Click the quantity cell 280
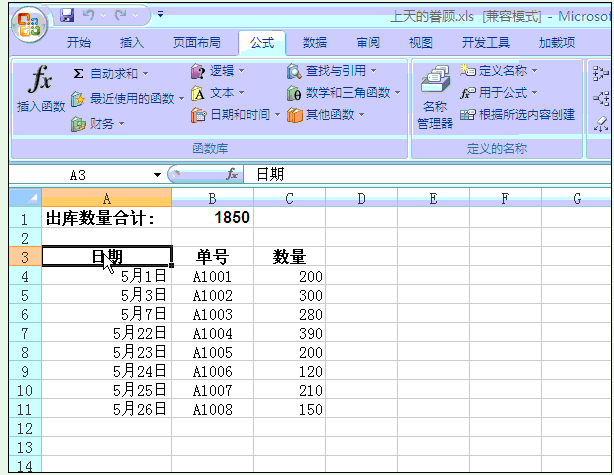The width and height of the screenshot is (614, 475). pyautogui.click(x=289, y=314)
